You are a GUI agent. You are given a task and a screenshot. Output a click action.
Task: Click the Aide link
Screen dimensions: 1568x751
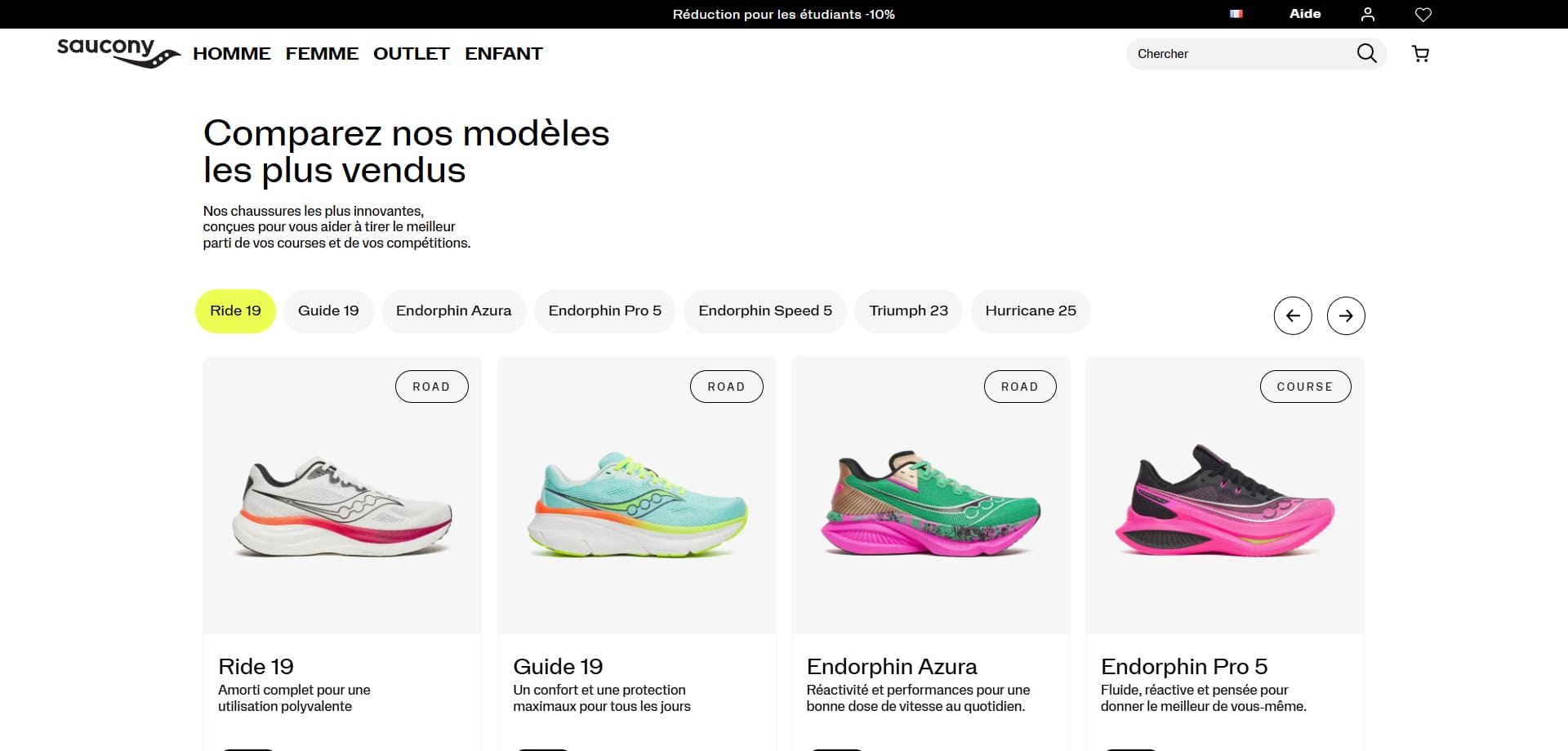tap(1305, 14)
